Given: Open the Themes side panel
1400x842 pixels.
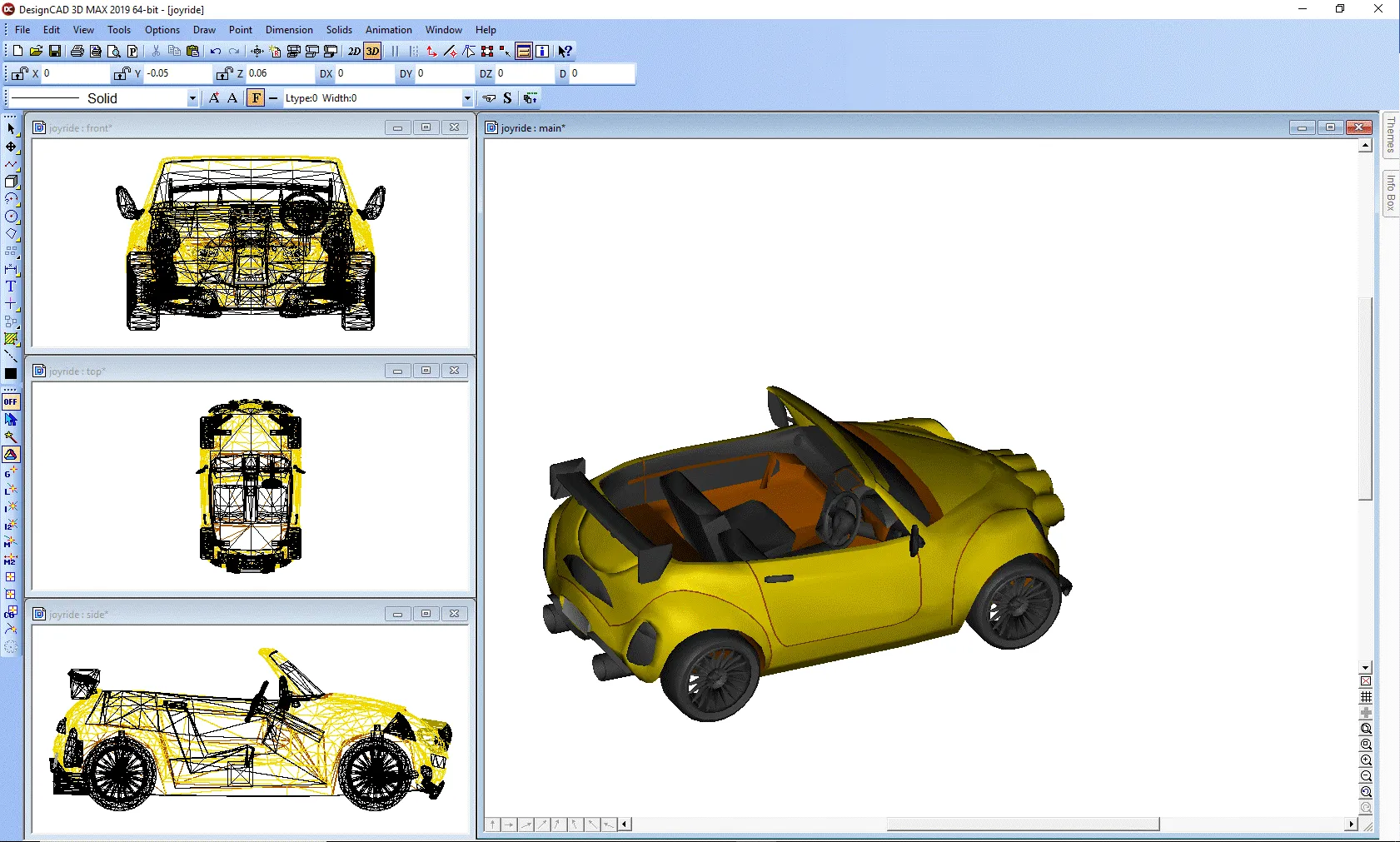Looking at the screenshot, I should (1390, 135).
